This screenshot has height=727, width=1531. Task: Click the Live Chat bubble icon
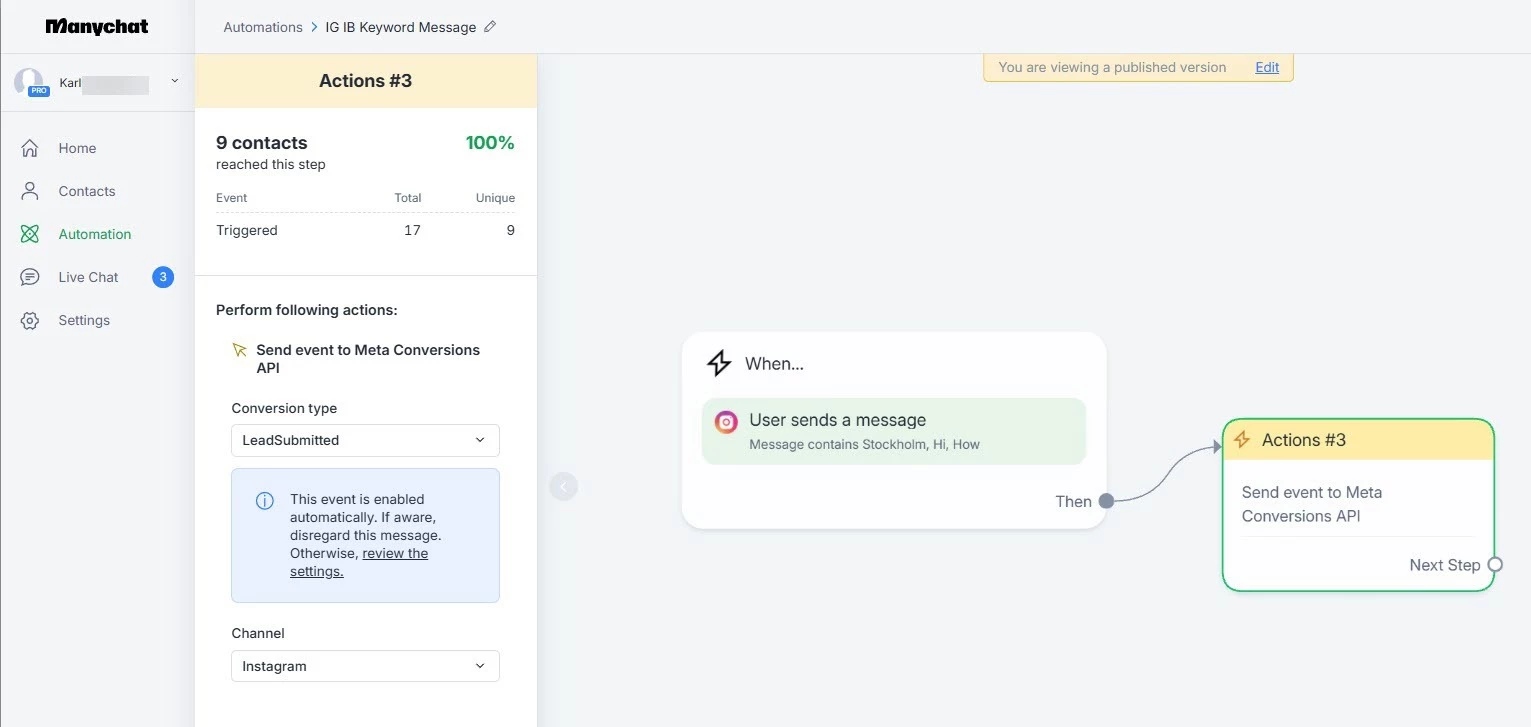point(30,277)
